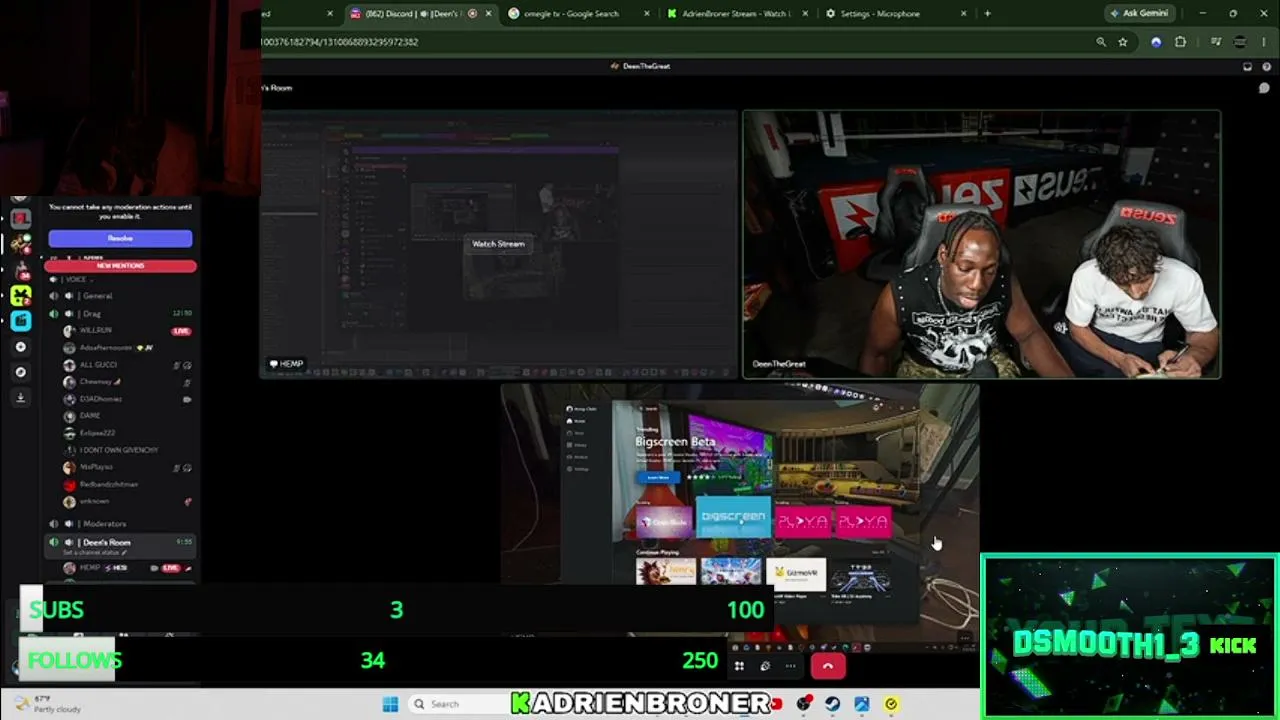The image size is (1280, 720).
Task: Jump to the New Mentions pill
Action: click(x=120, y=266)
